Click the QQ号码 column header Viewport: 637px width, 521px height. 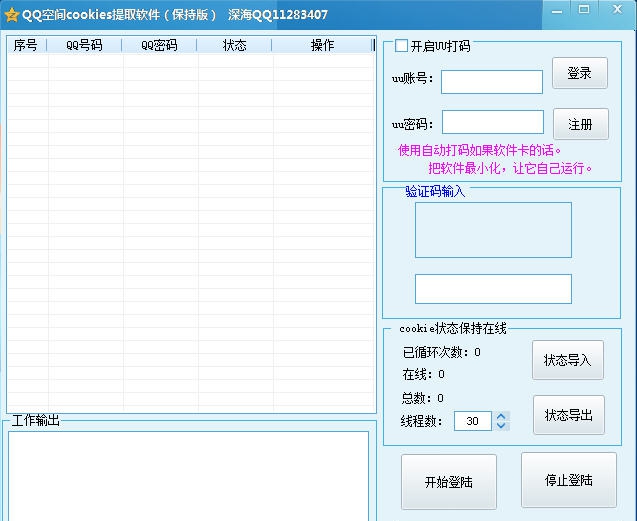click(x=84, y=45)
